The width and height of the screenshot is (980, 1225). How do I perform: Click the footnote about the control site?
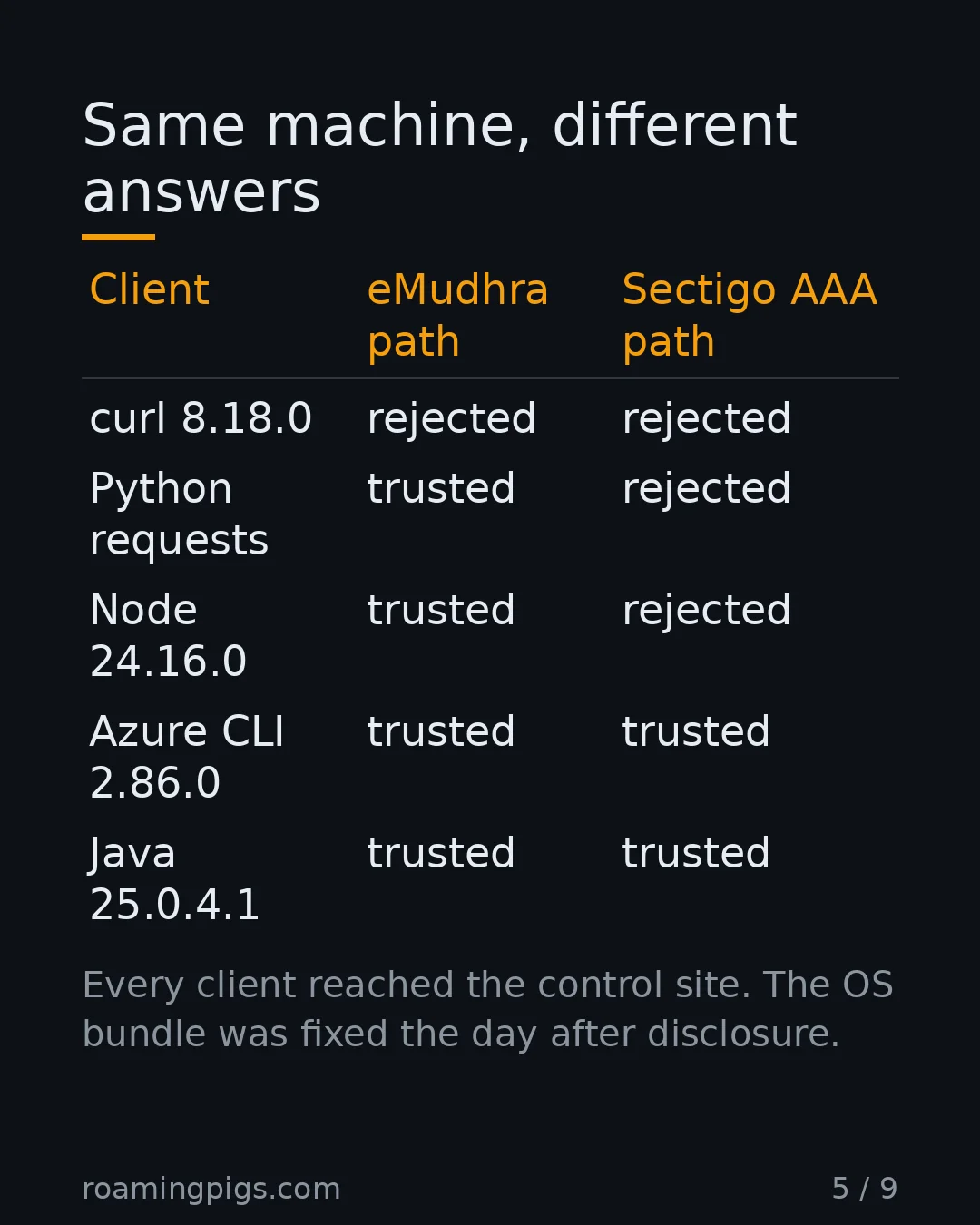pos(488,1009)
